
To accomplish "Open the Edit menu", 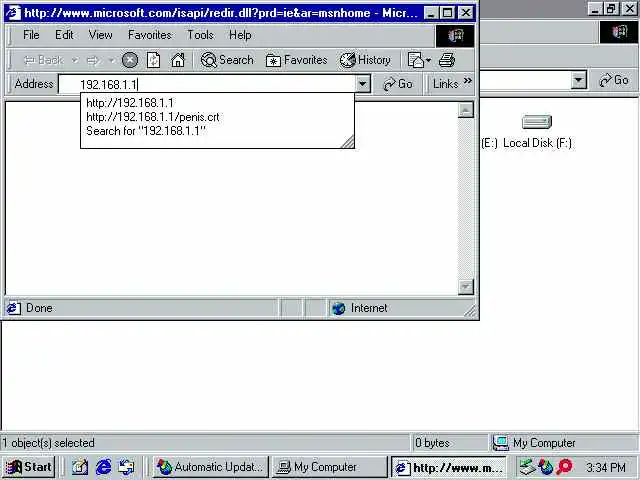I will pos(64,35).
